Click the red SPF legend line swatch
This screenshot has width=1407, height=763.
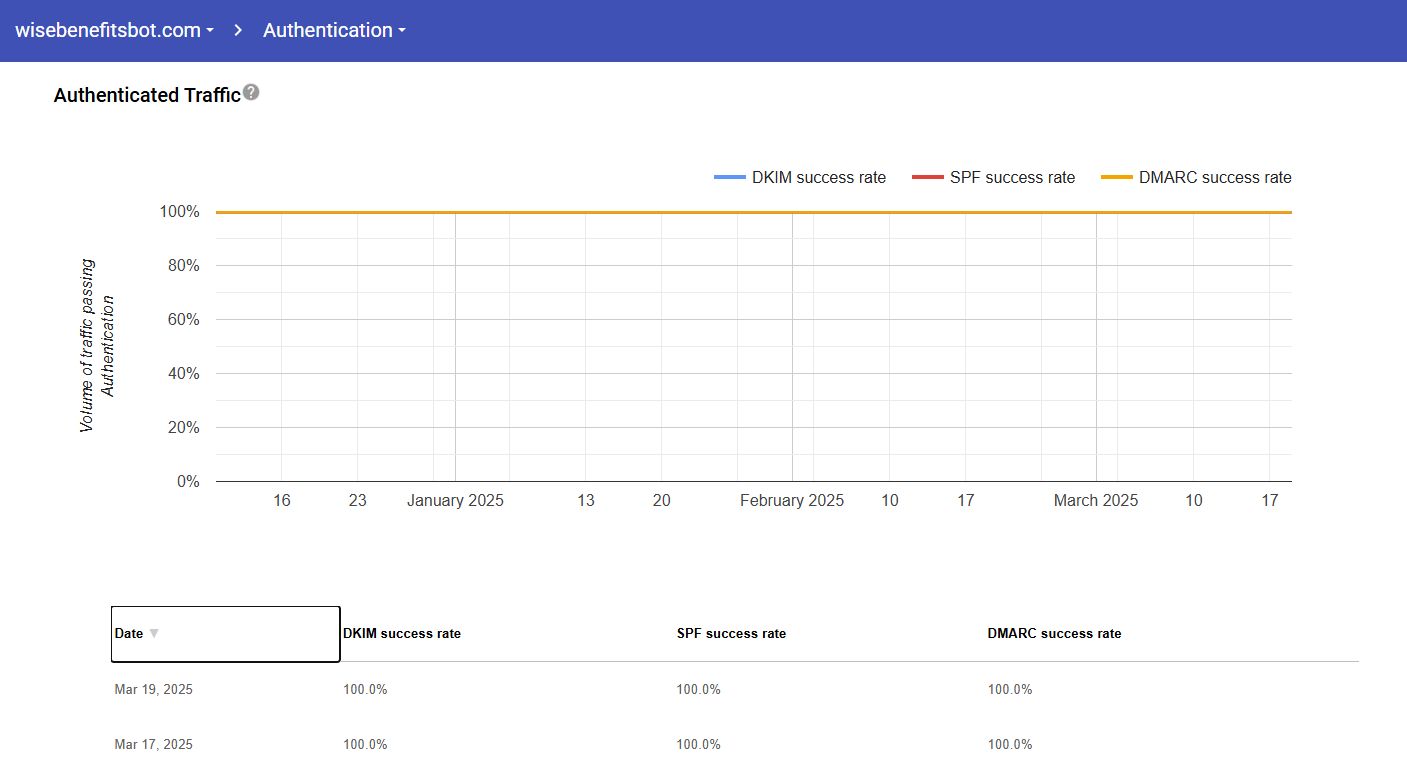[x=927, y=178]
